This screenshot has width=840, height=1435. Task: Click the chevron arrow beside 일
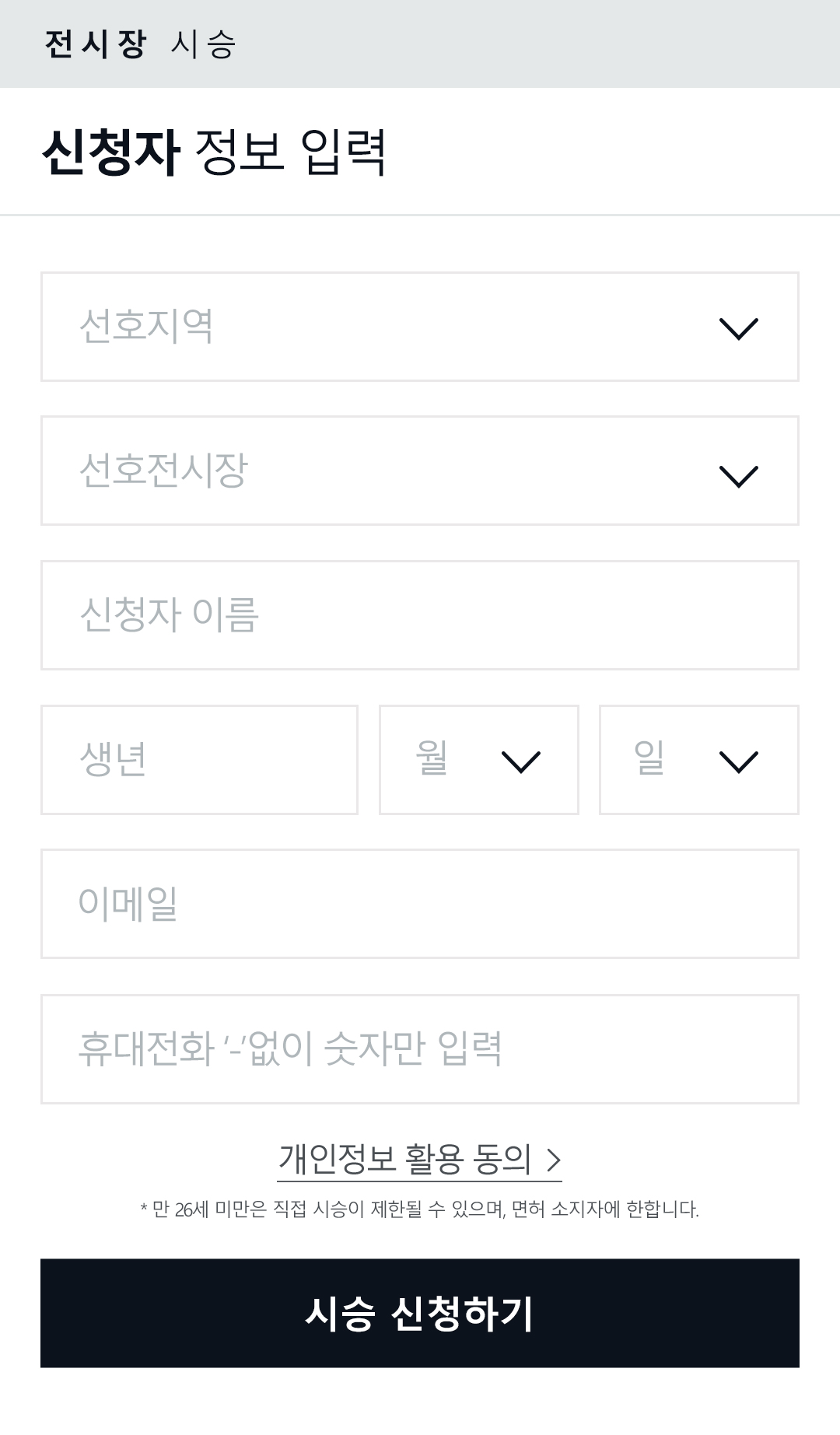[738, 761]
